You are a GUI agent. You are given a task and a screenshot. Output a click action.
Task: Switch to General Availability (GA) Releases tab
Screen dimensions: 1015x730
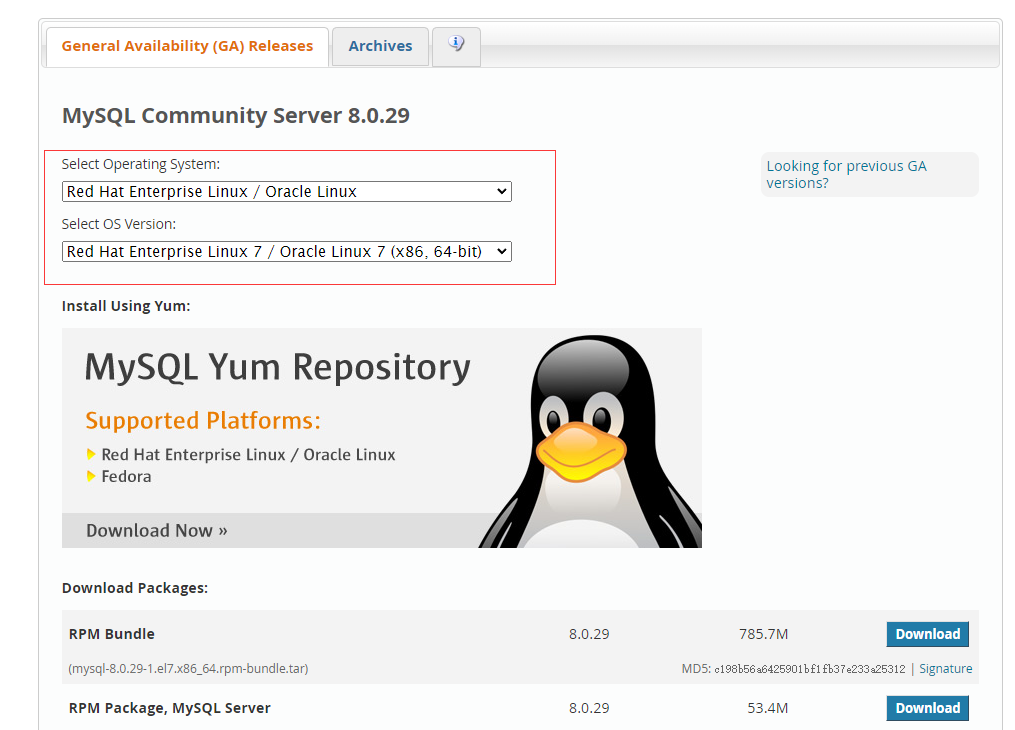[187, 47]
